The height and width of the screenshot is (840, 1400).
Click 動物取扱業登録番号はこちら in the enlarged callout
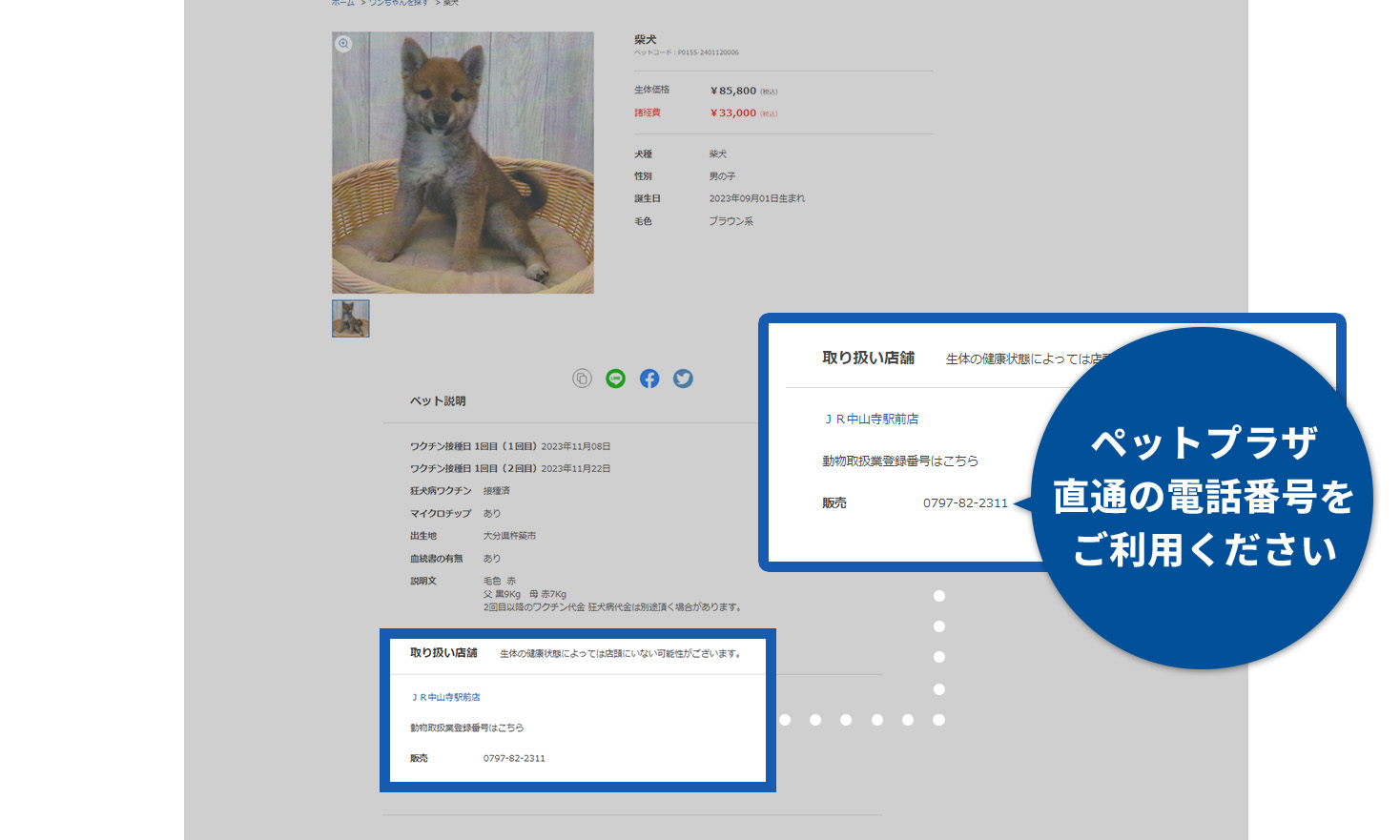pyautogui.click(x=900, y=461)
